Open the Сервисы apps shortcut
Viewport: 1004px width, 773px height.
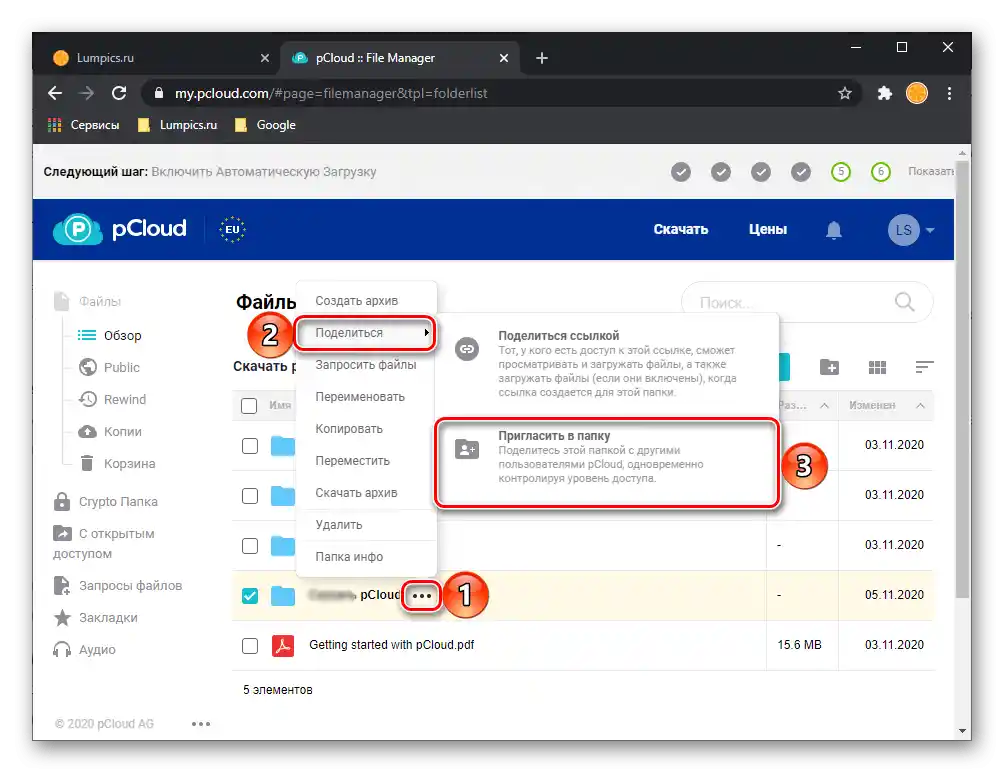84,125
